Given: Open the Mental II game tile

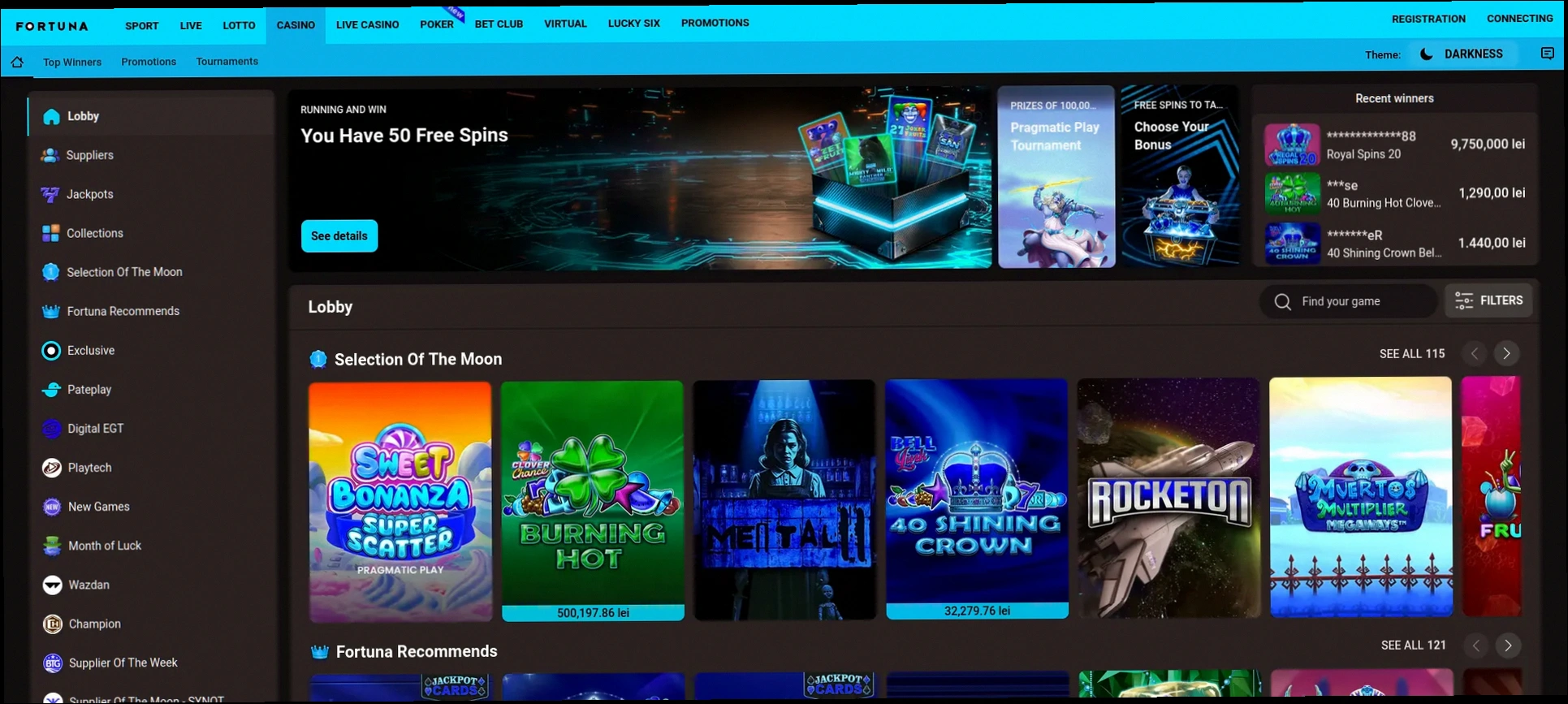Looking at the screenshot, I should click(784, 500).
